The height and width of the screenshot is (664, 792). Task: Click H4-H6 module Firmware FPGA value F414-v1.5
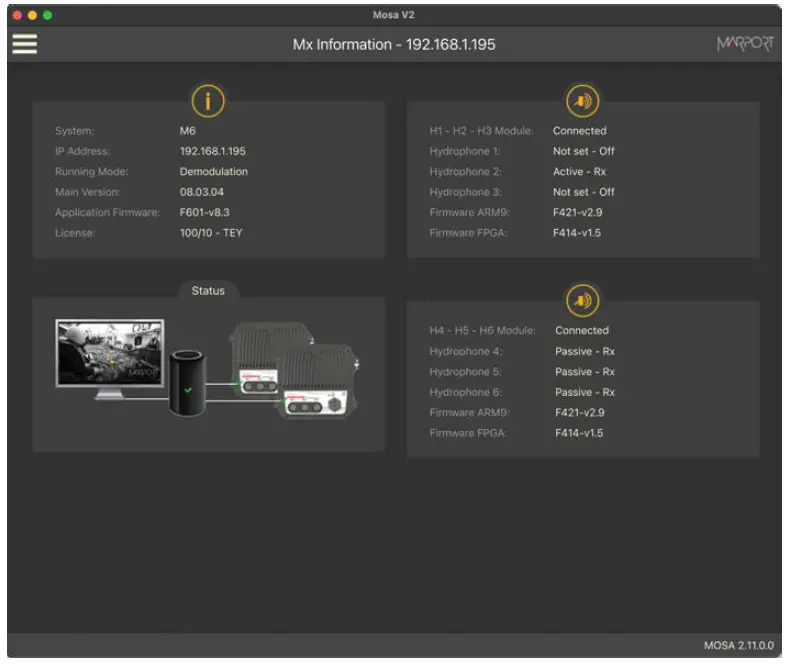click(579, 433)
